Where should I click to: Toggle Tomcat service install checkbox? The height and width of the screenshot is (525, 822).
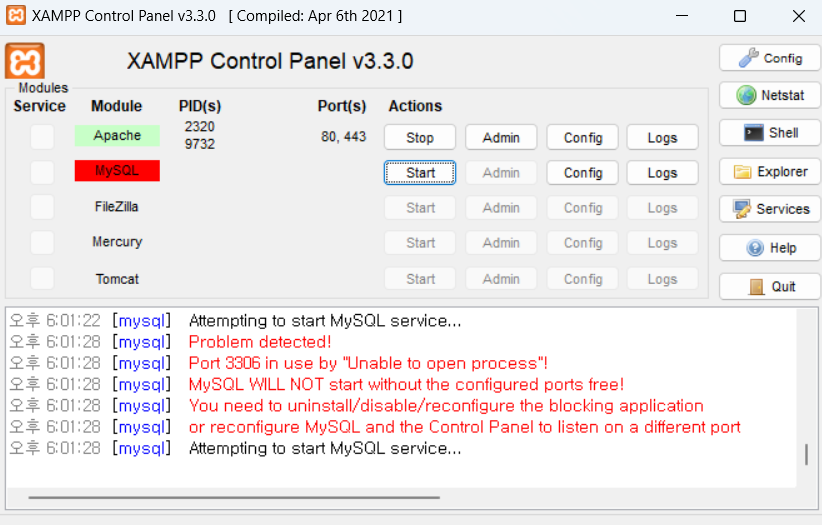coord(42,278)
